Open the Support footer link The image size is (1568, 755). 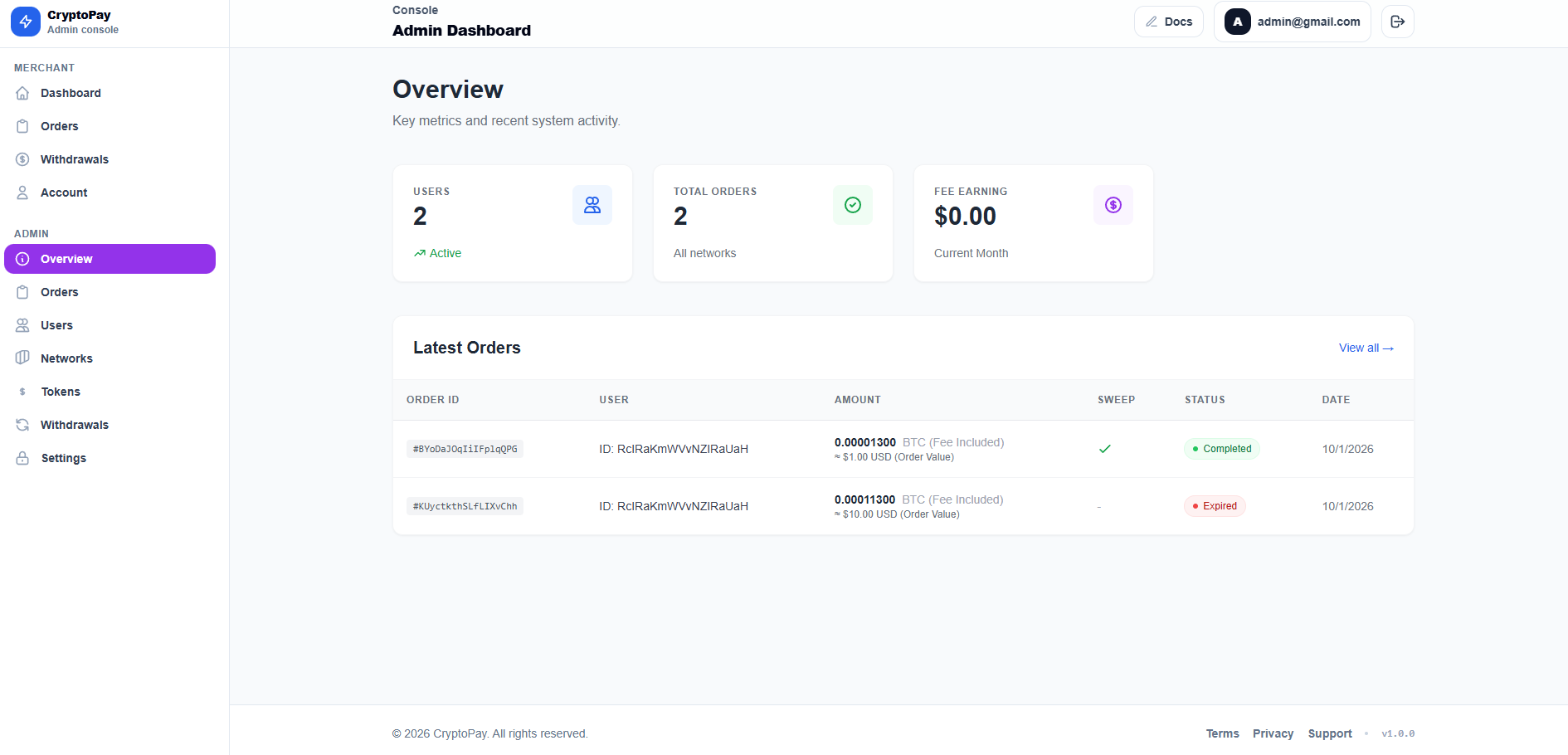click(x=1329, y=733)
